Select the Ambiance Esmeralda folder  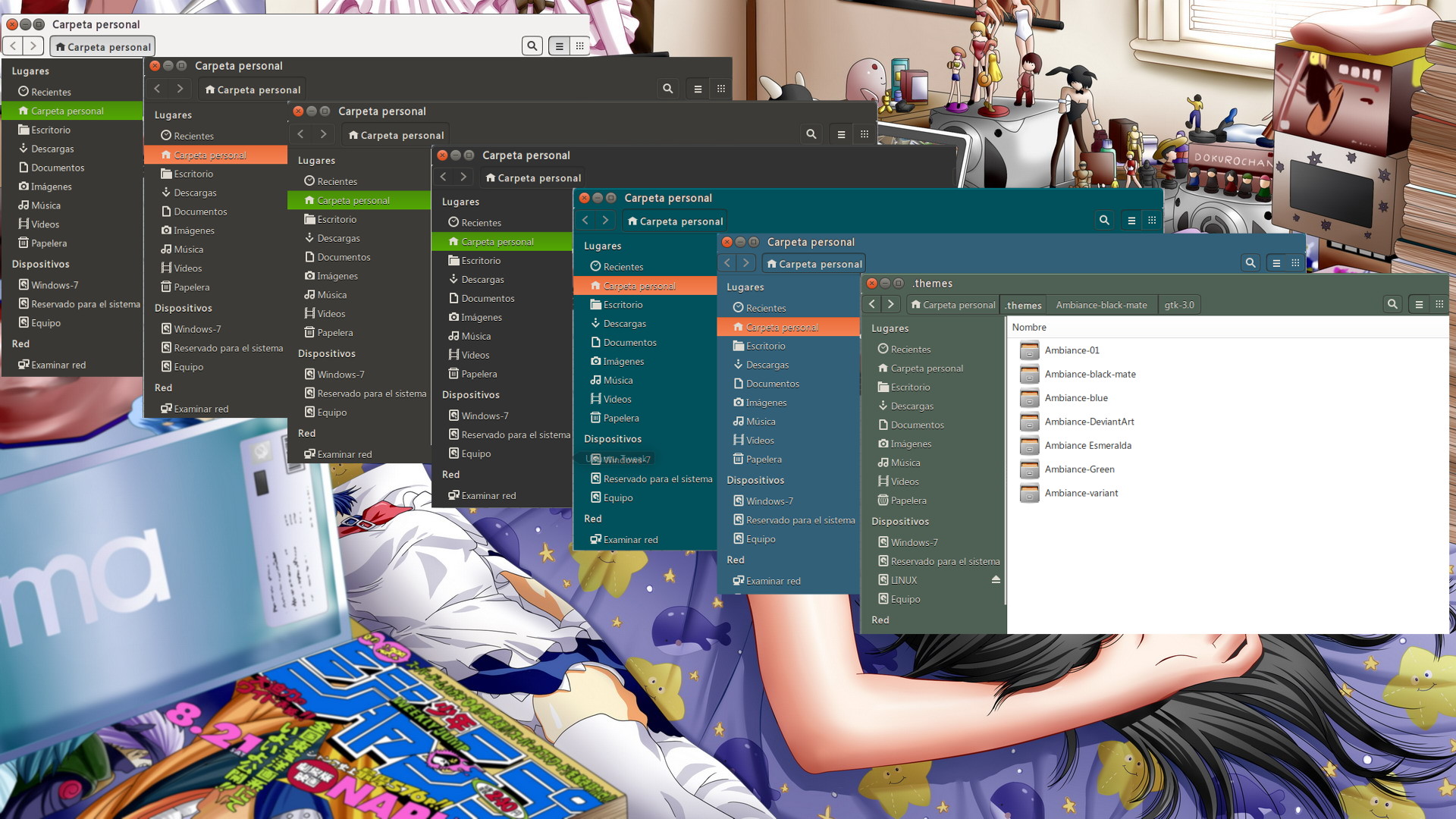pyautogui.click(x=1088, y=445)
